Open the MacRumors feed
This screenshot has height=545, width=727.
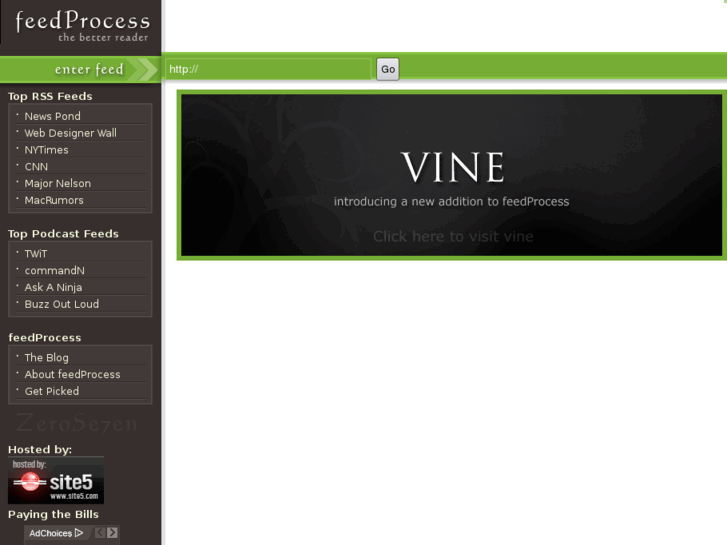point(54,200)
